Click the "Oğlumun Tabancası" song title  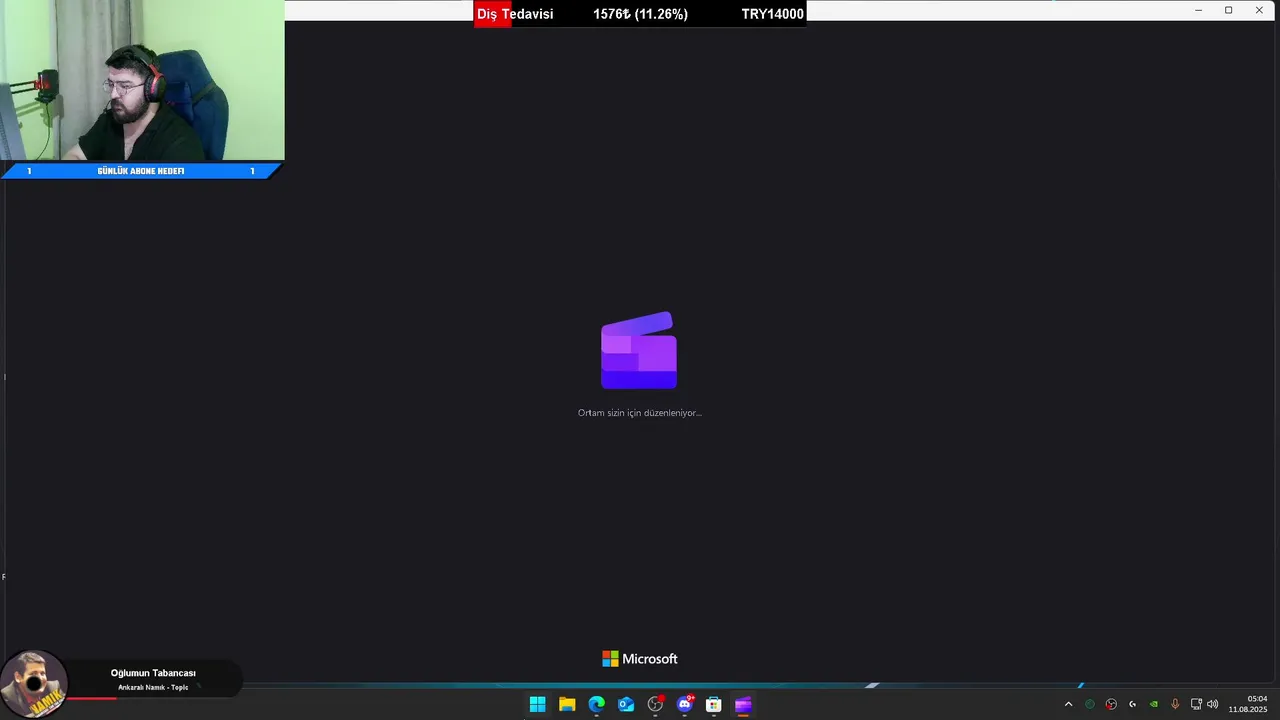pyautogui.click(x=153, y=673)
